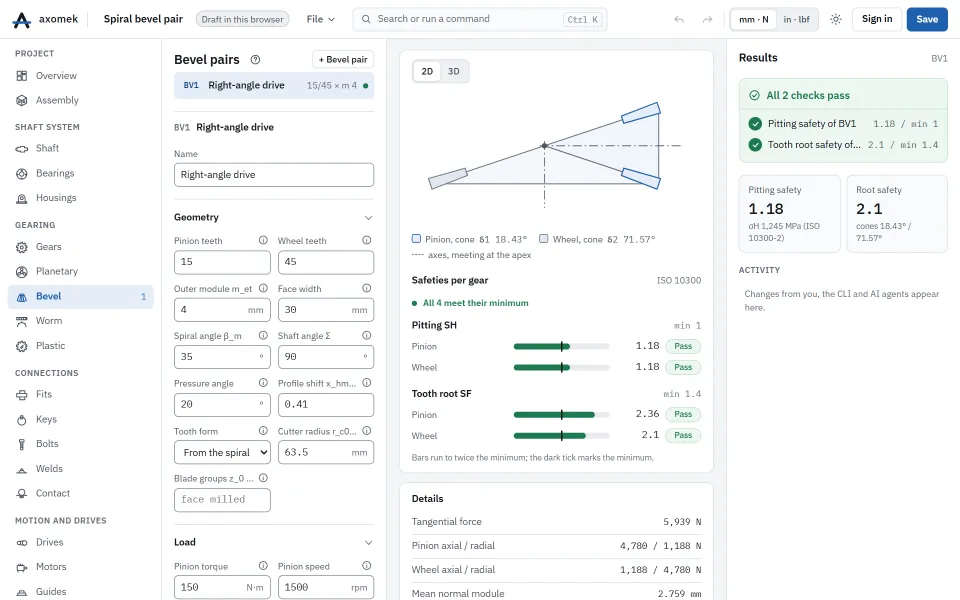The image size is (960, 600).
Task: Open the Bevel pairs help icon
Action: [x=255, y=59]
